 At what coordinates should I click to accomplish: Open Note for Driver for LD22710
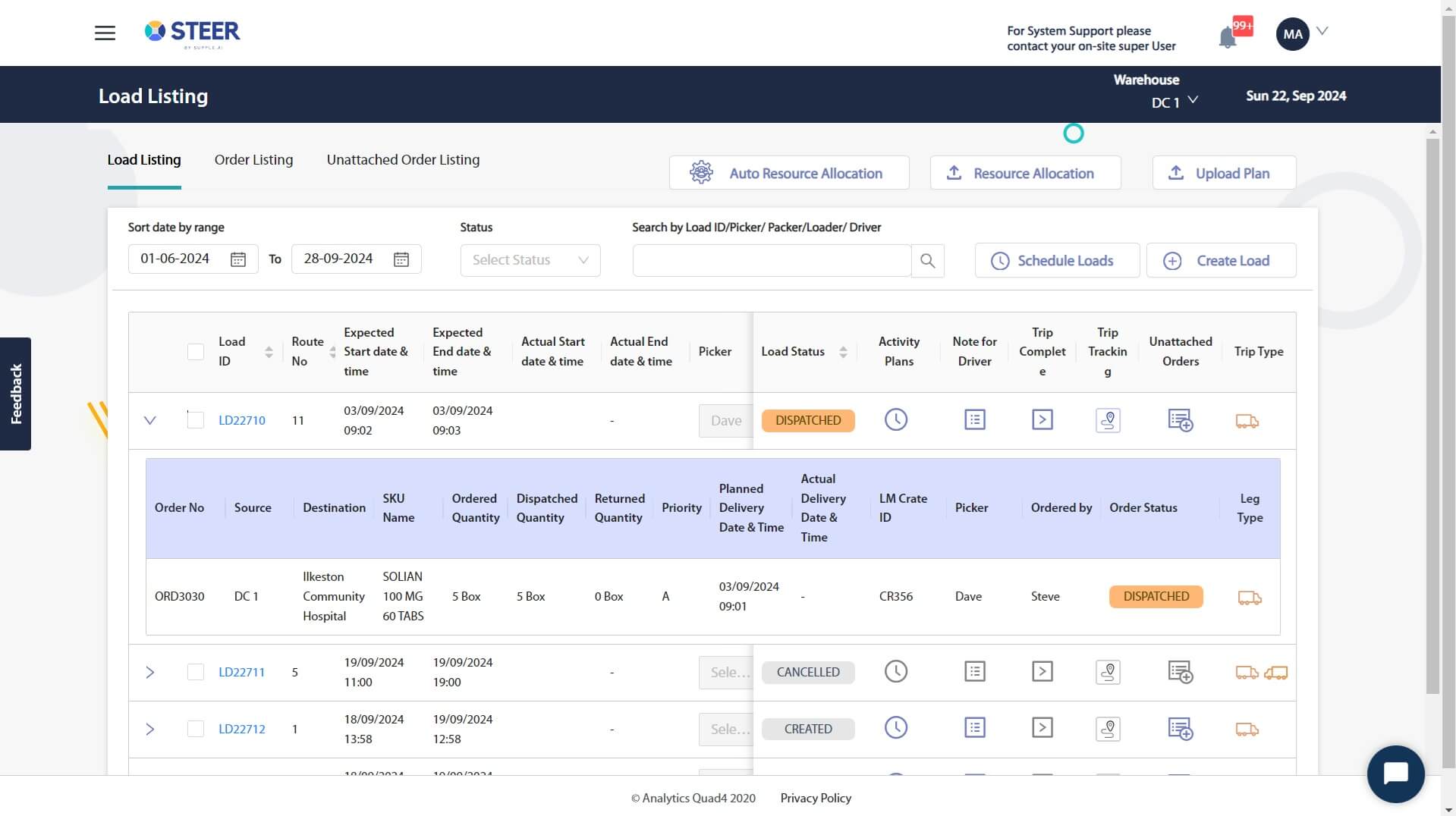(x=975, y=419)
